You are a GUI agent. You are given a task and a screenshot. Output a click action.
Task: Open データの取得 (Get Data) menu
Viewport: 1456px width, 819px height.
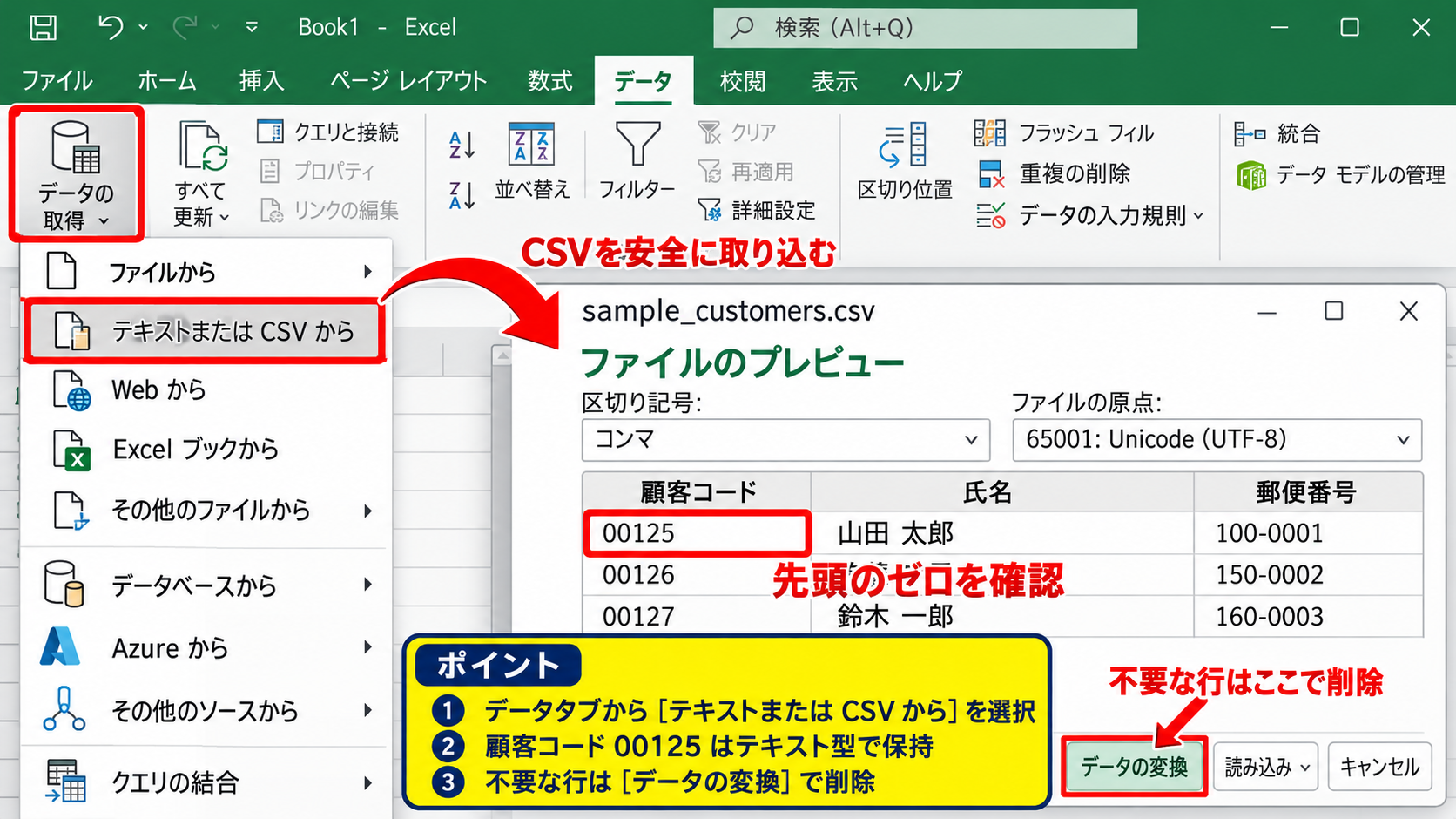77,174
